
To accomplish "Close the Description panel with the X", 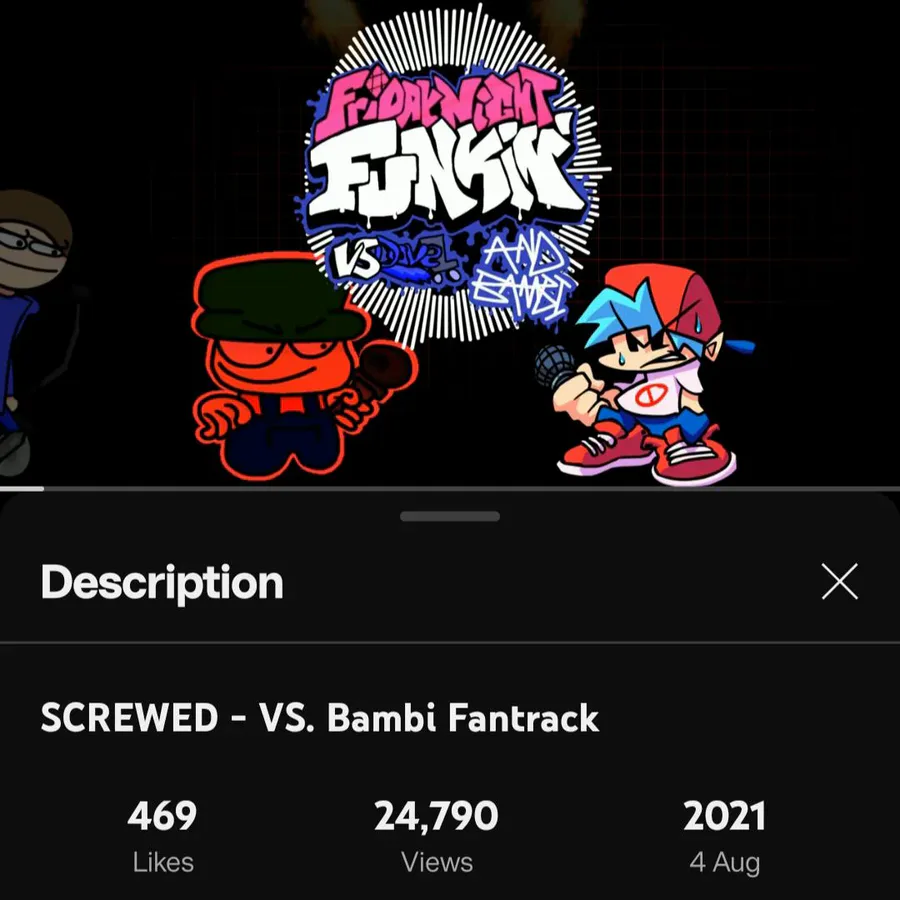I will (839, 581).
